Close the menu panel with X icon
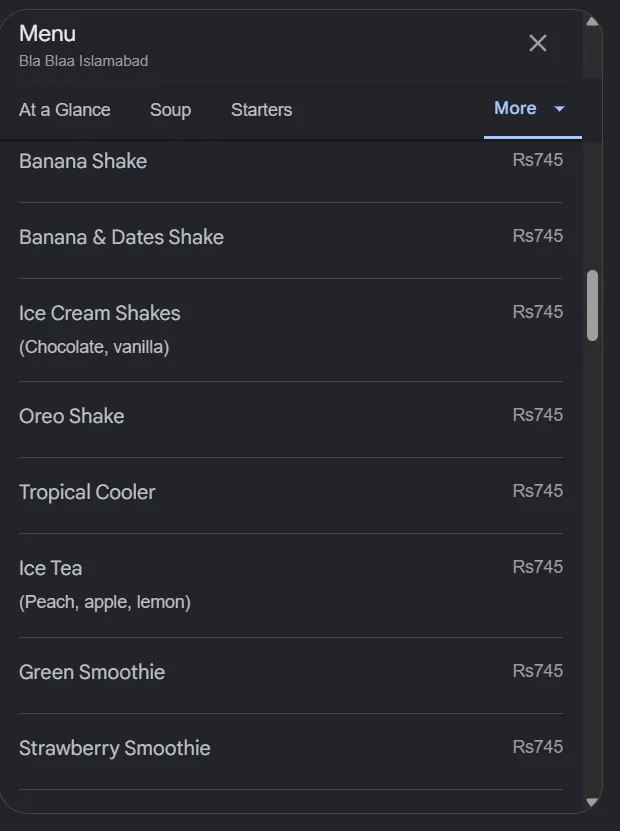Image resolution: width=620 pixels, height=831 pixels. (x=537, y=43)
